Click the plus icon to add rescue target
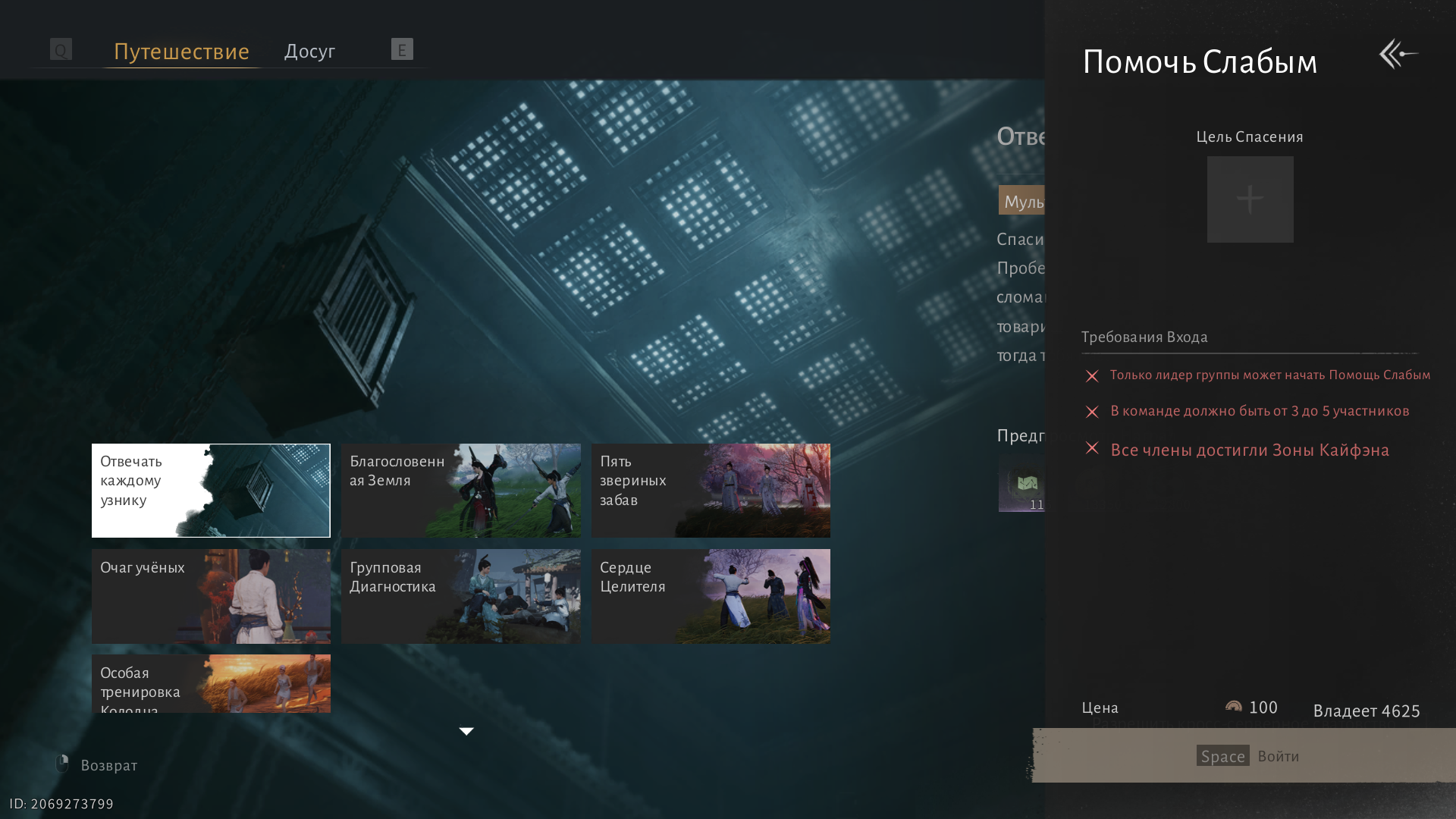 pos(1250,199)
